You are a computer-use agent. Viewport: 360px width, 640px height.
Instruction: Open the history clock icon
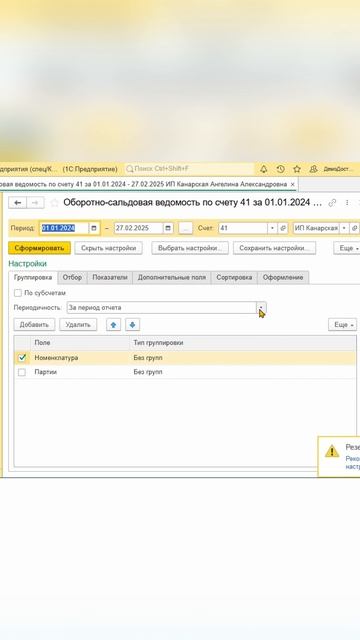pos(280,169)
